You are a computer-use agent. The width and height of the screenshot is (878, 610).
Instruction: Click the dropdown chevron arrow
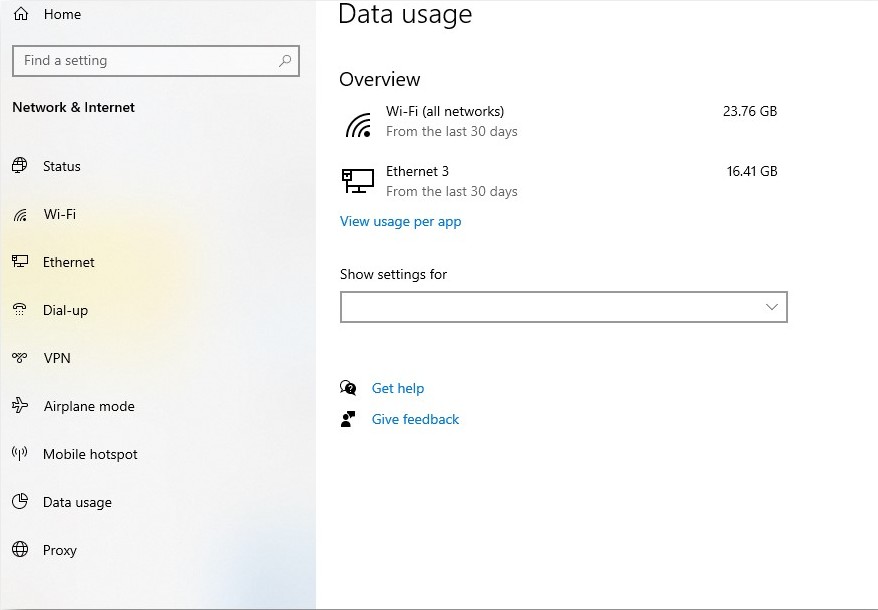(771, 307)
